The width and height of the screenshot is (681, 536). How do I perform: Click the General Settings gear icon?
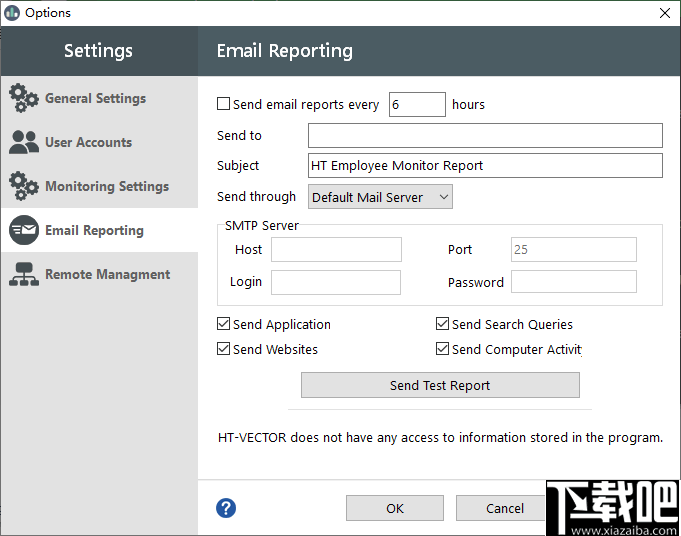click(24, 99)
